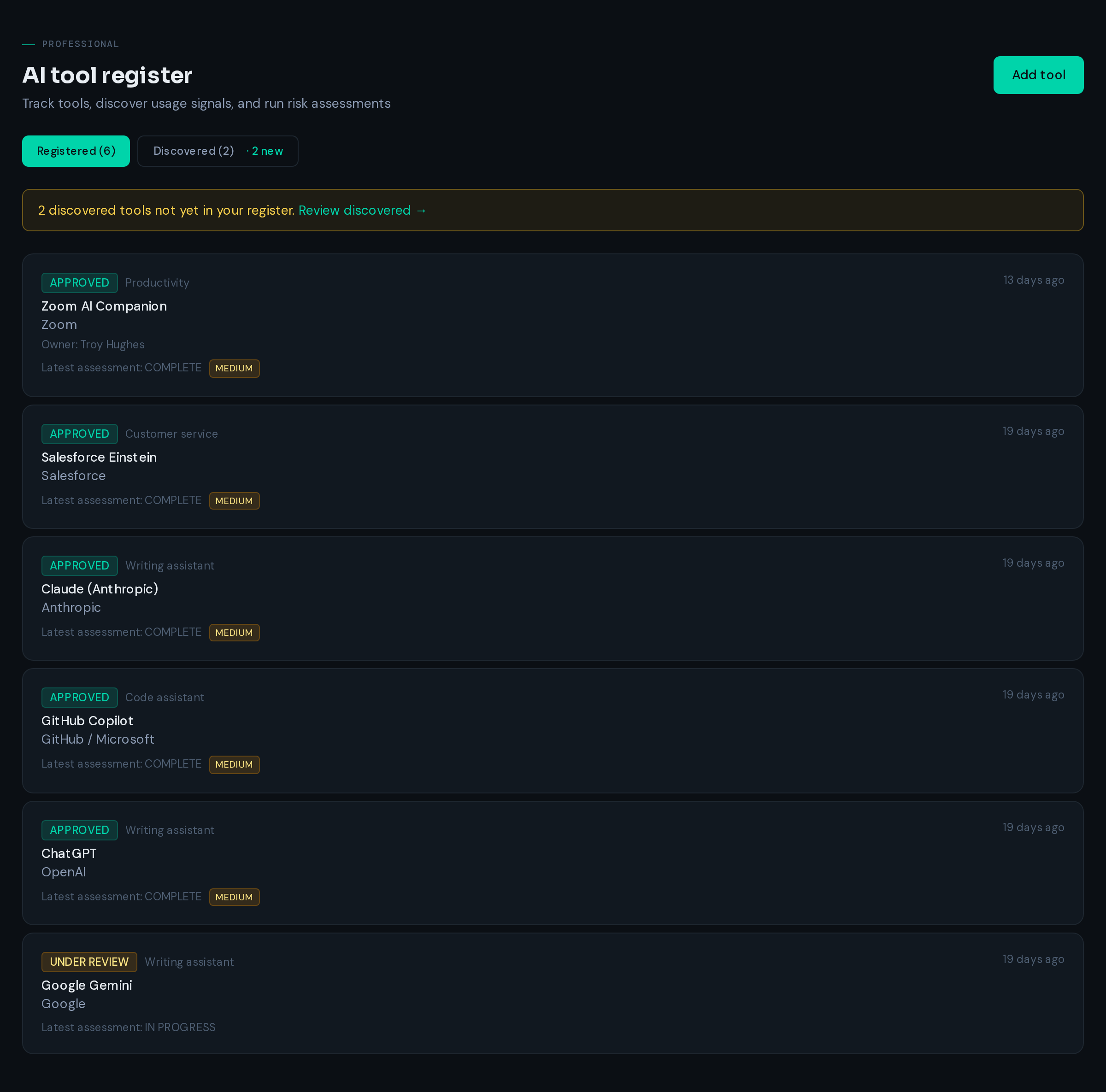
Task: Click the Productivity category label
Action: (157, 283)
